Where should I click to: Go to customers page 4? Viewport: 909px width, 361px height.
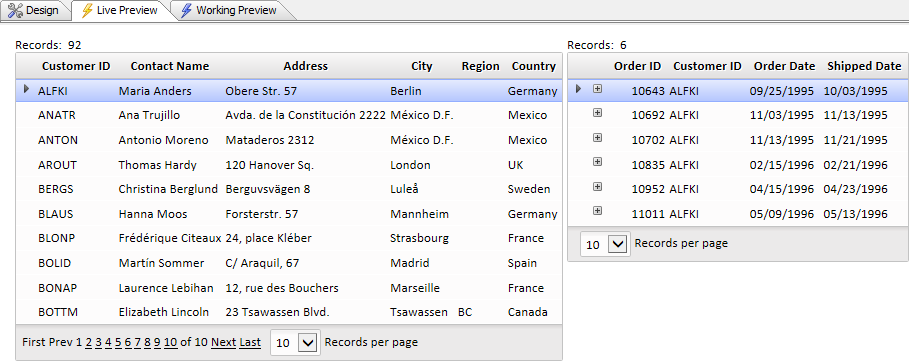[x=108, y=342]
